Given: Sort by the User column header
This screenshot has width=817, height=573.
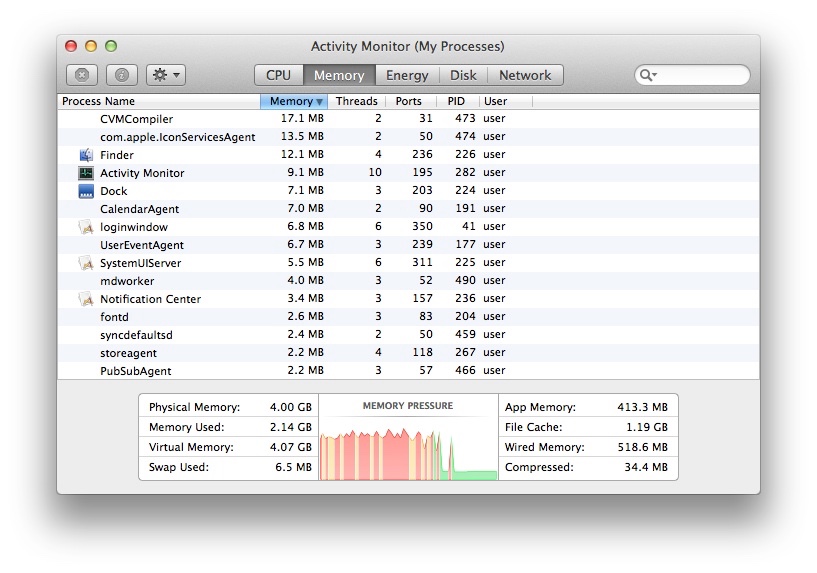Looking at the screenshot, I should 505,101.
